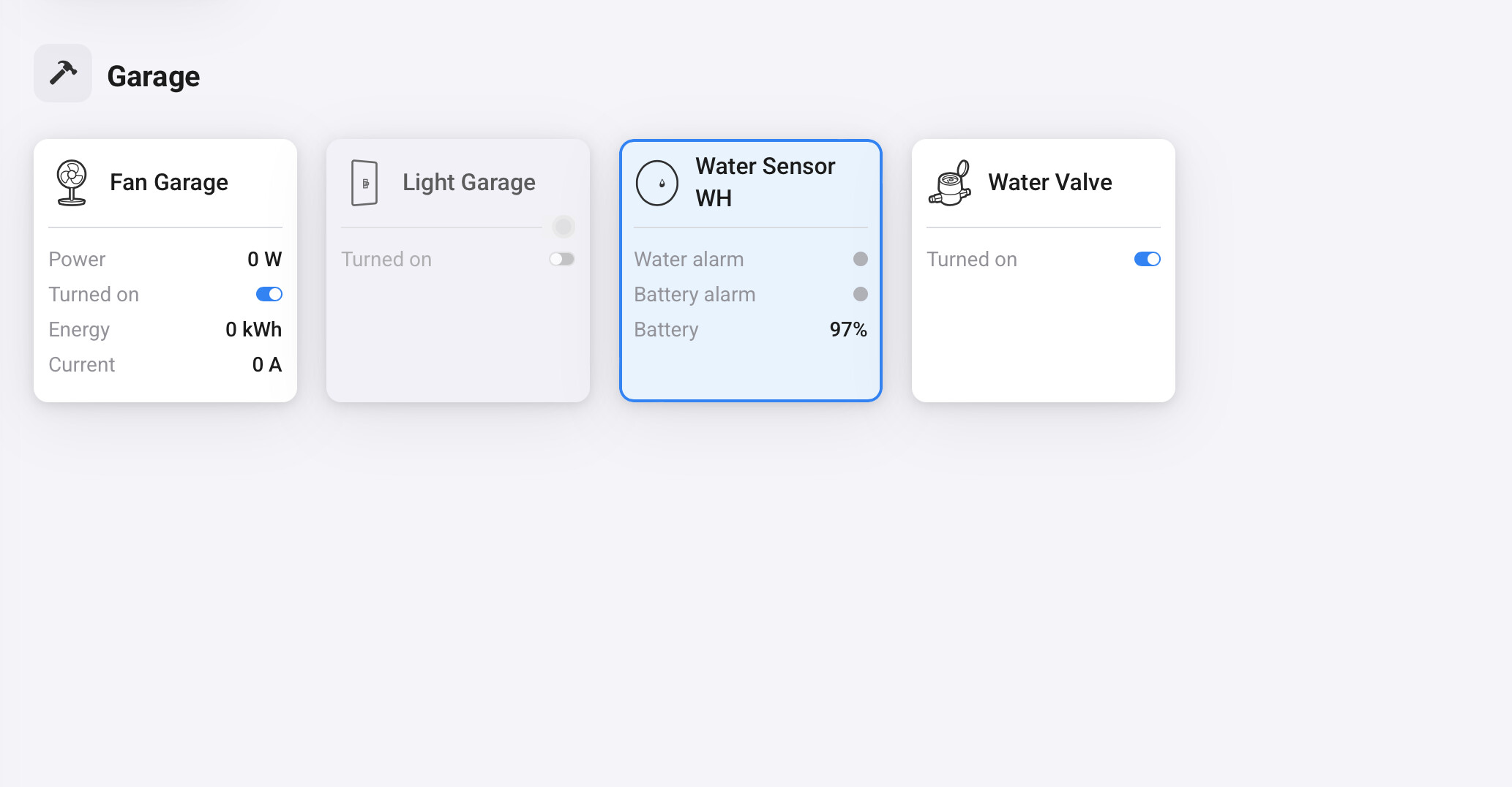This screenshot has height=787, width=1512.
Task: Click the Fan Garage Current value 0 A
Action: (x=266, y=364)
